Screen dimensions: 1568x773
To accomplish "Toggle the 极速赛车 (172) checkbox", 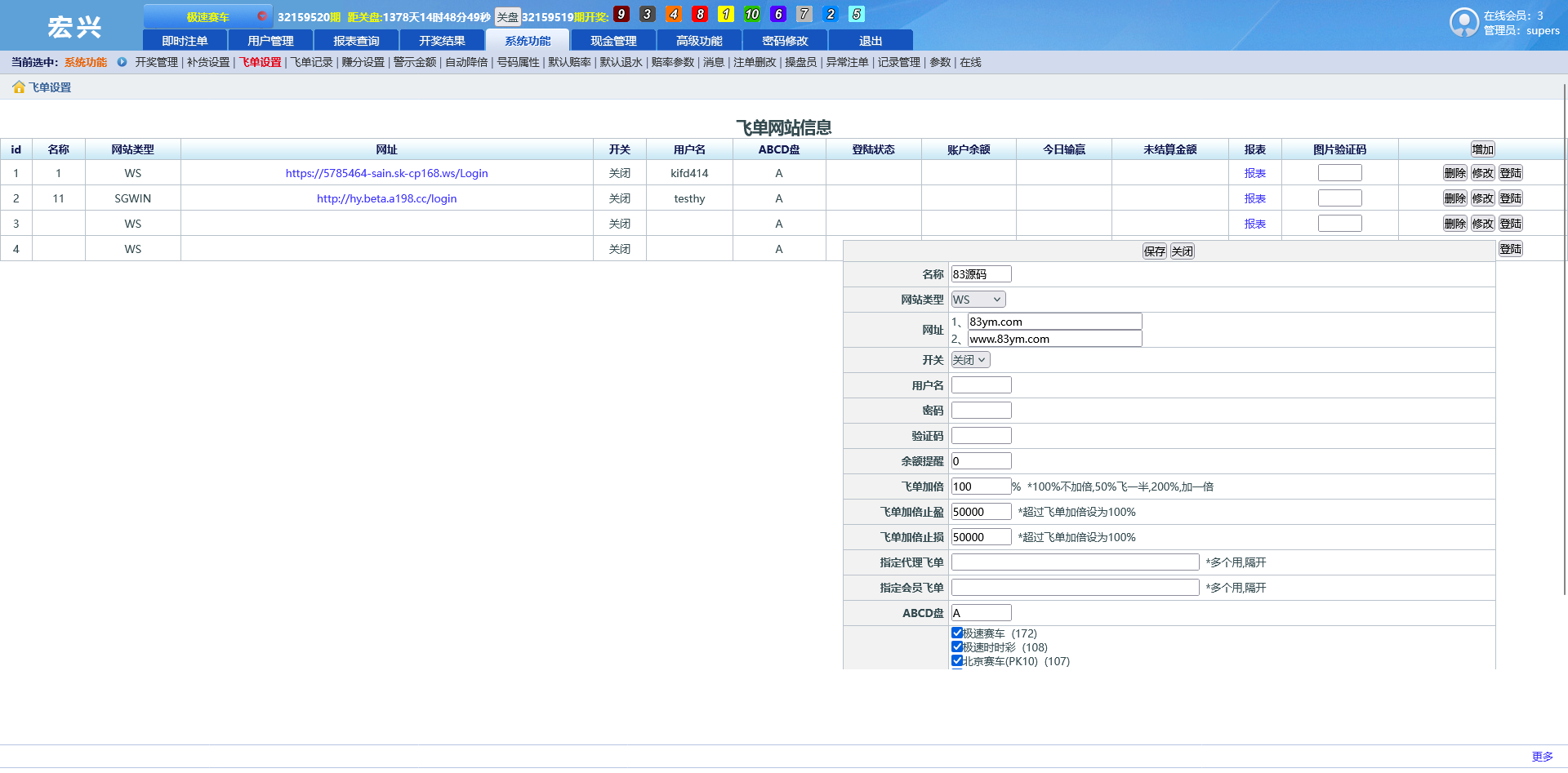I will pyautogui.click(x=957, y=633).
